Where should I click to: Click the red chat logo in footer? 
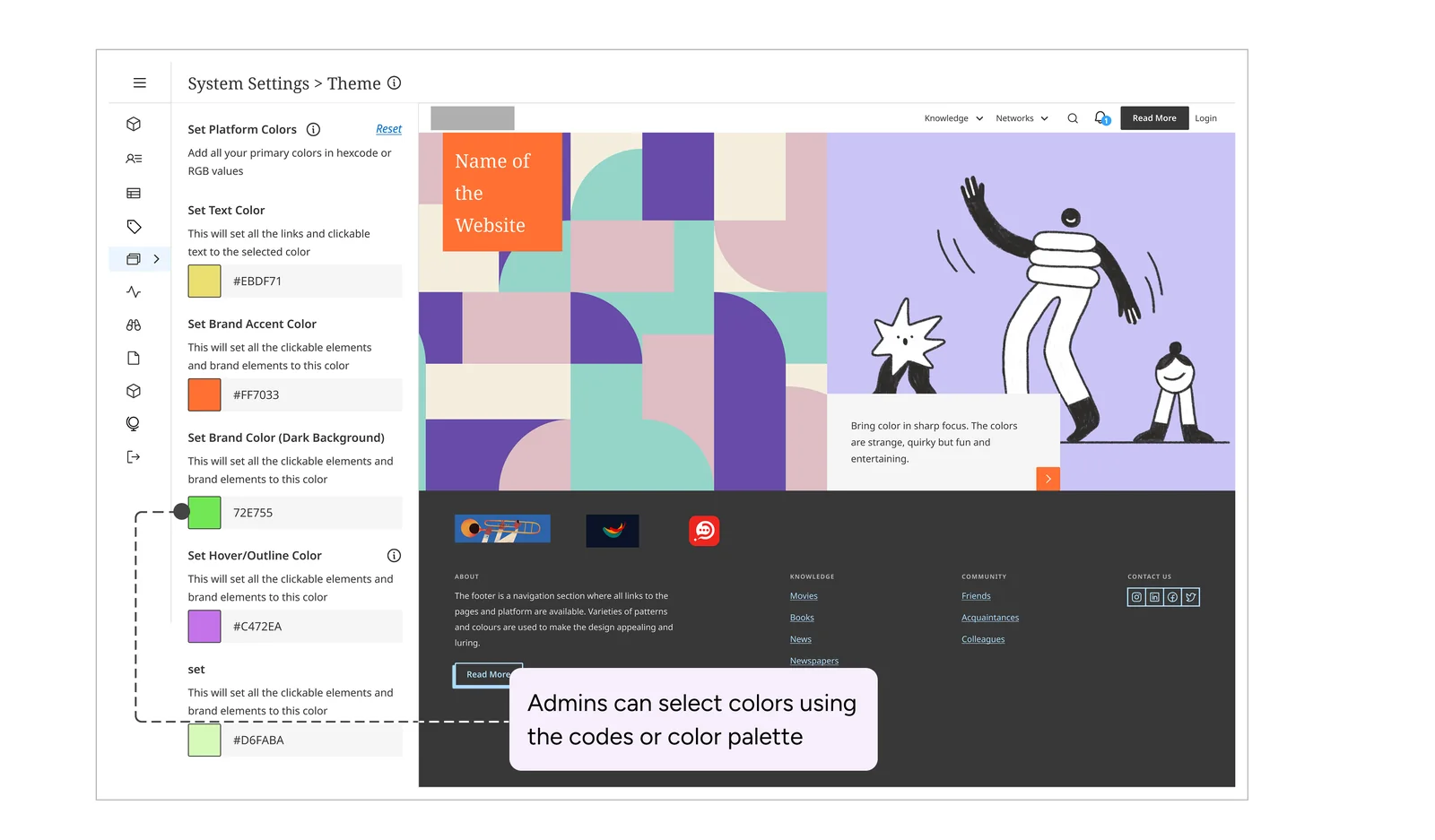704,531
